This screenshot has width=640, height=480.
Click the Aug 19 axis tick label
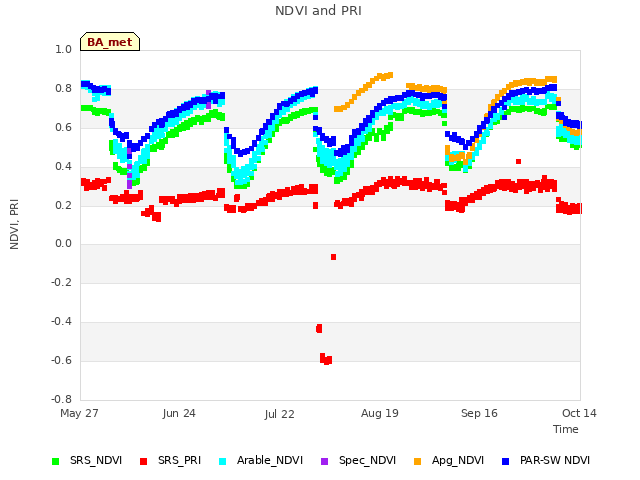380,413
